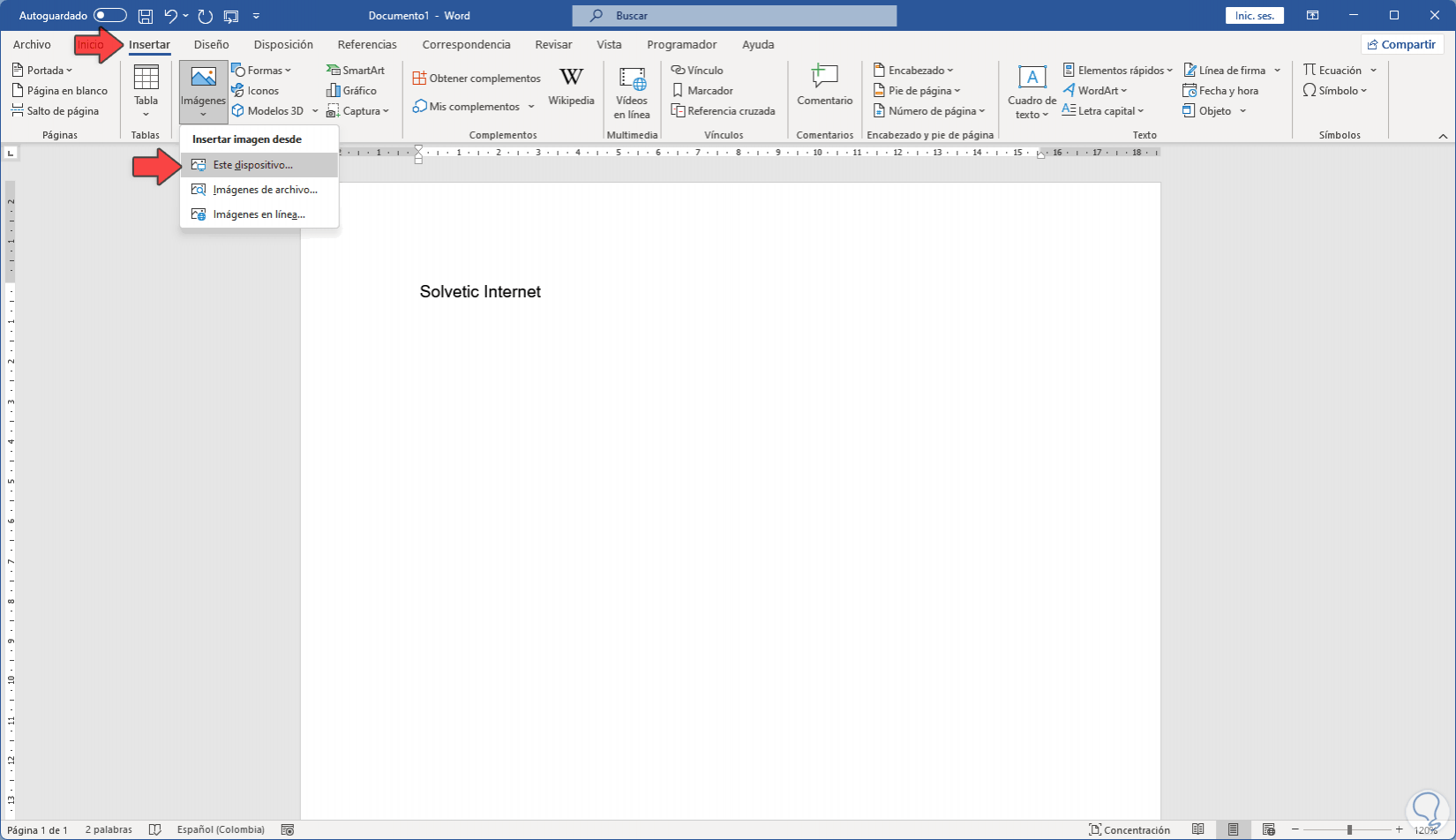The image size is (1456, 840).
Task: Click the Buscar search box
Action: [734, 16]
